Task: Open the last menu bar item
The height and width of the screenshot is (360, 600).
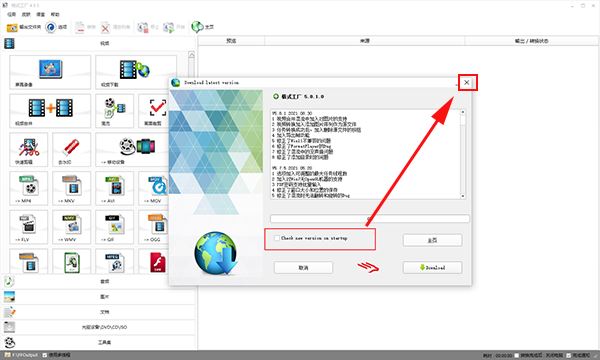Action: pos(55,14)
